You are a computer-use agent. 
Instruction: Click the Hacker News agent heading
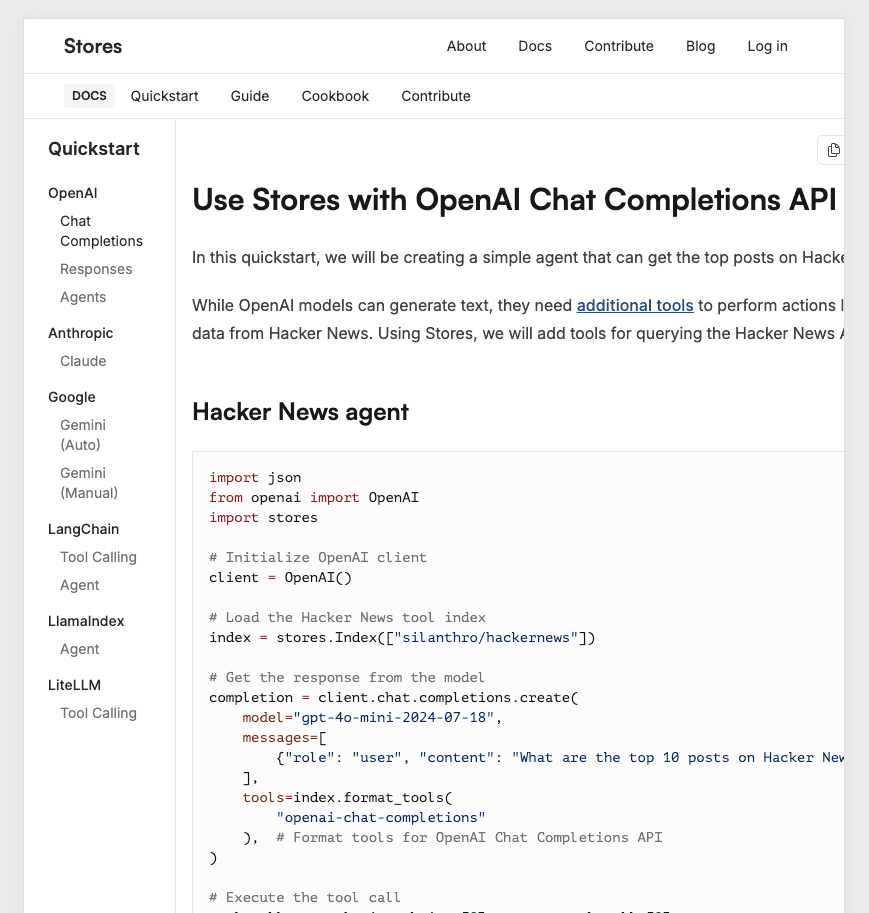(x=300, y=412)
